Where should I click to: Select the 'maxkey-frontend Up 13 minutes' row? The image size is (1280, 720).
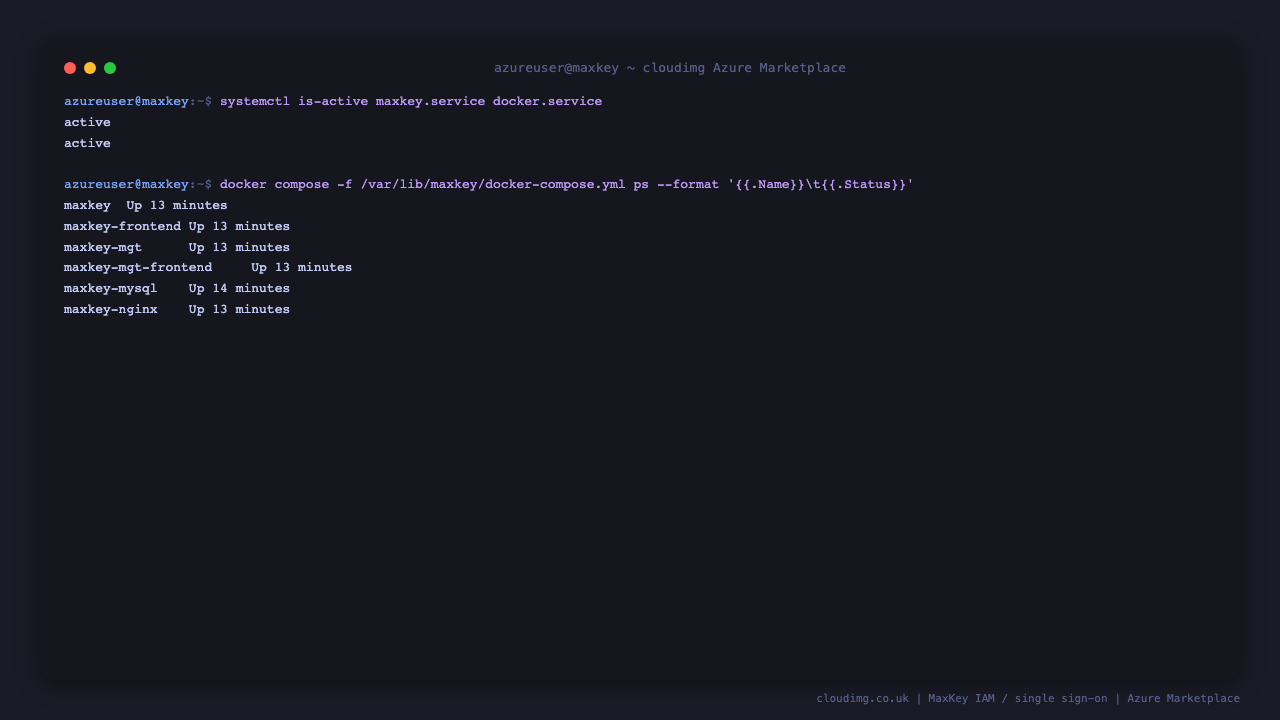coord(177,226)
